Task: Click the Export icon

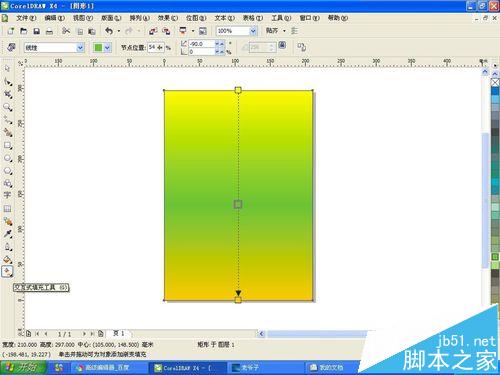Action: tap(166, 31)
